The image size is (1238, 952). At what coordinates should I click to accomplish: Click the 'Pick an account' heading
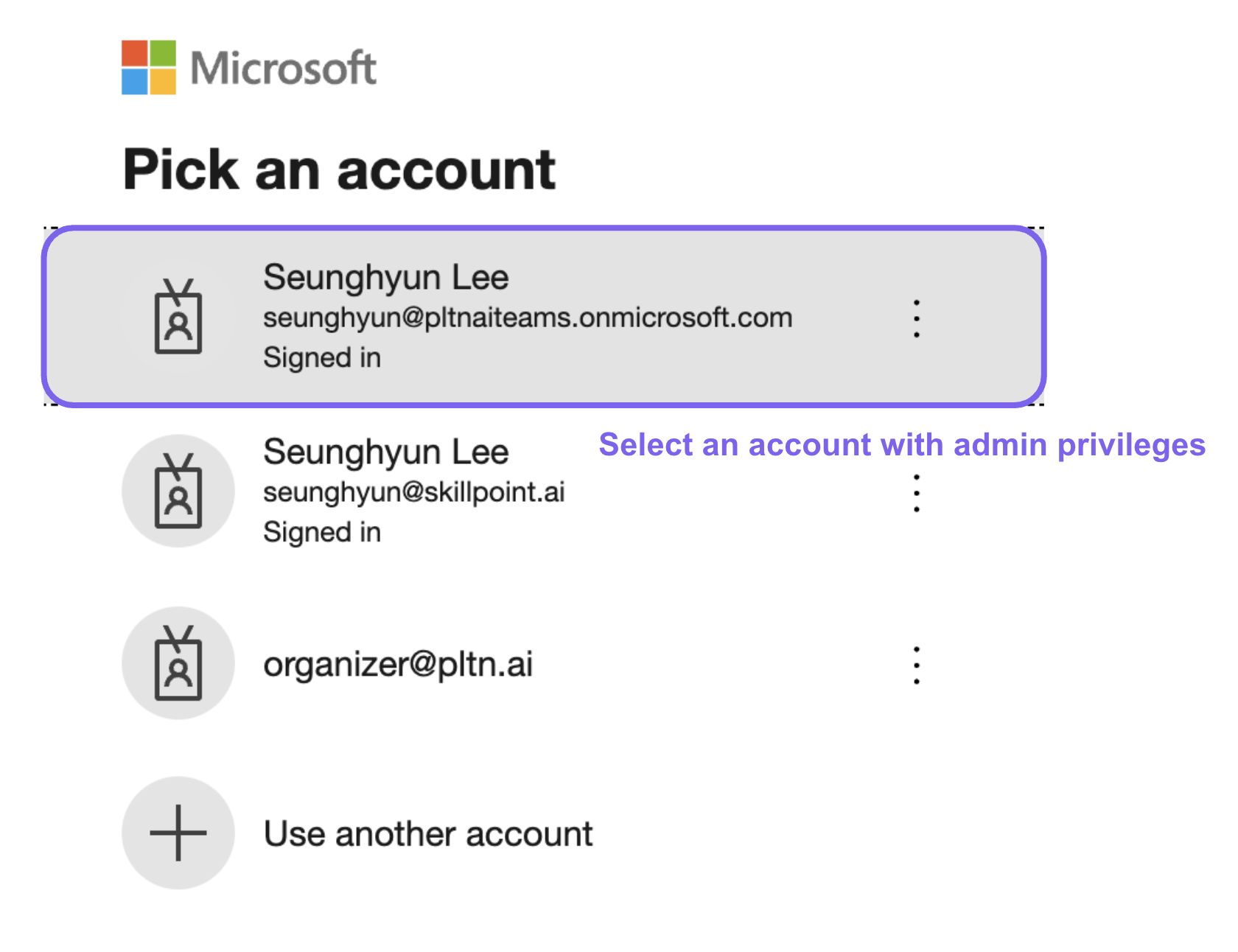click(339, 170)
